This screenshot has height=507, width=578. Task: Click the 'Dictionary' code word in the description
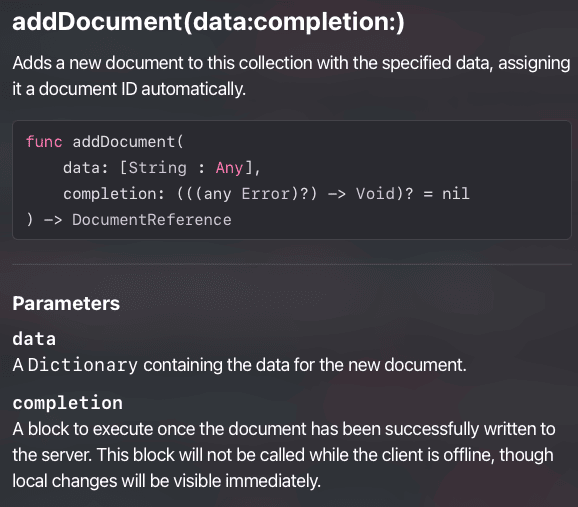pos(83,365)
